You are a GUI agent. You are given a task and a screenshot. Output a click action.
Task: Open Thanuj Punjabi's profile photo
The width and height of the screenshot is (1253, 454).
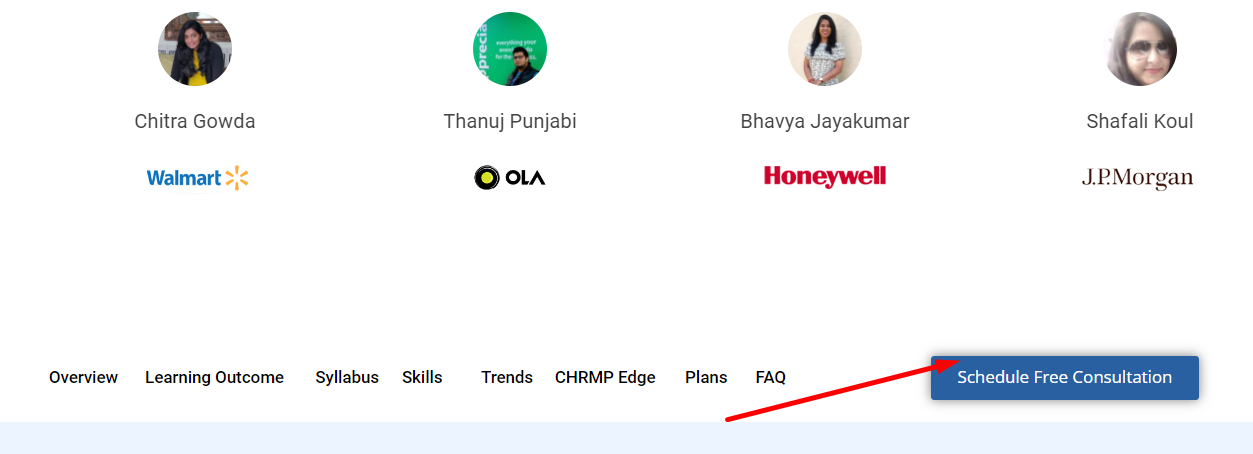tap(510, 49)
